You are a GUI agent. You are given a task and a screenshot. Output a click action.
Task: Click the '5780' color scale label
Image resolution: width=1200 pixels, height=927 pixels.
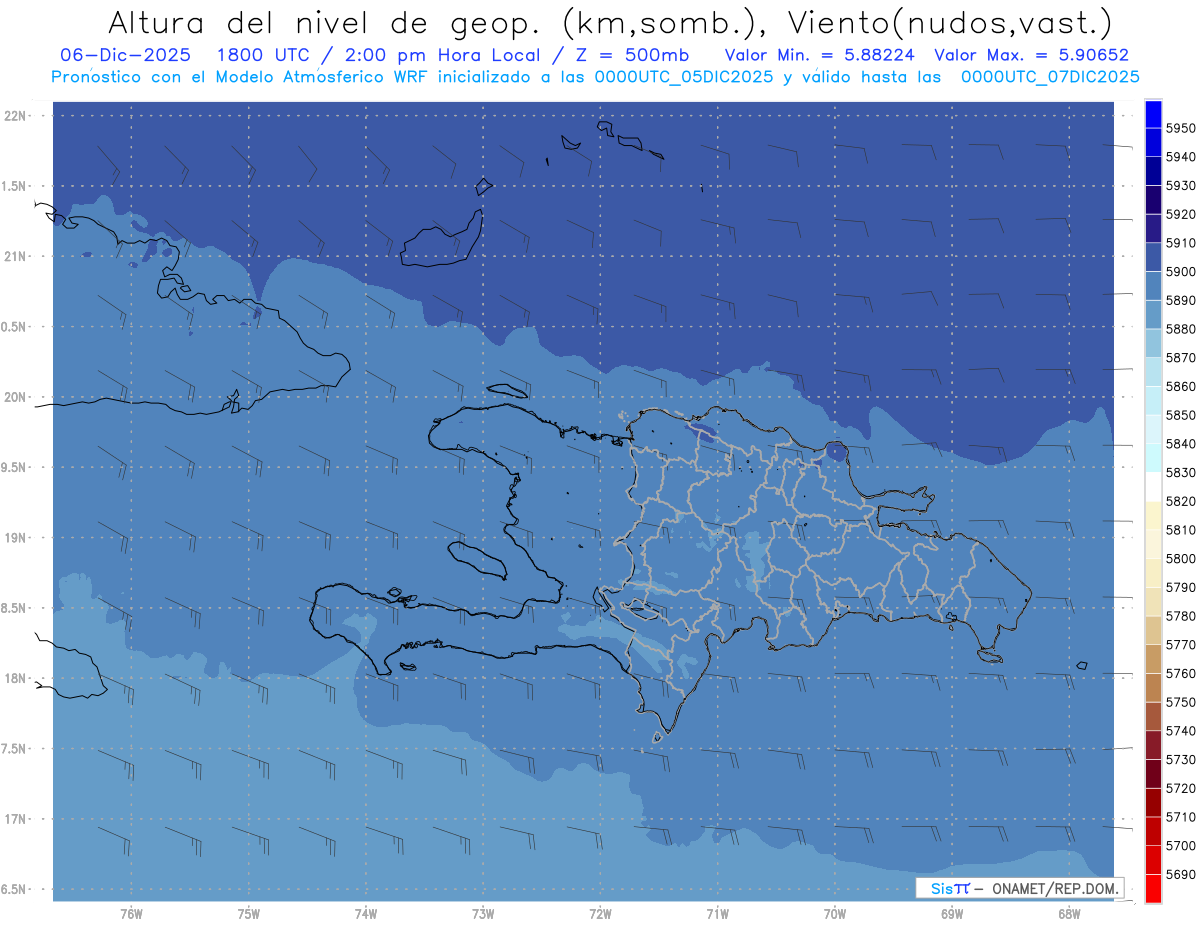pos(1180,616)
